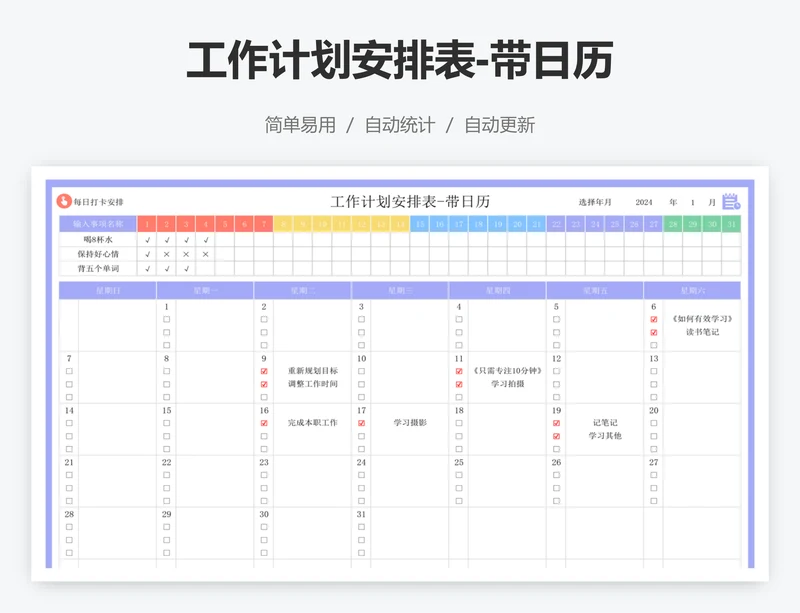The width and height of the screenshot is (800, 613).
Task: Select the 喝8杯水 habit row label
Action: (x=98, y=239)
